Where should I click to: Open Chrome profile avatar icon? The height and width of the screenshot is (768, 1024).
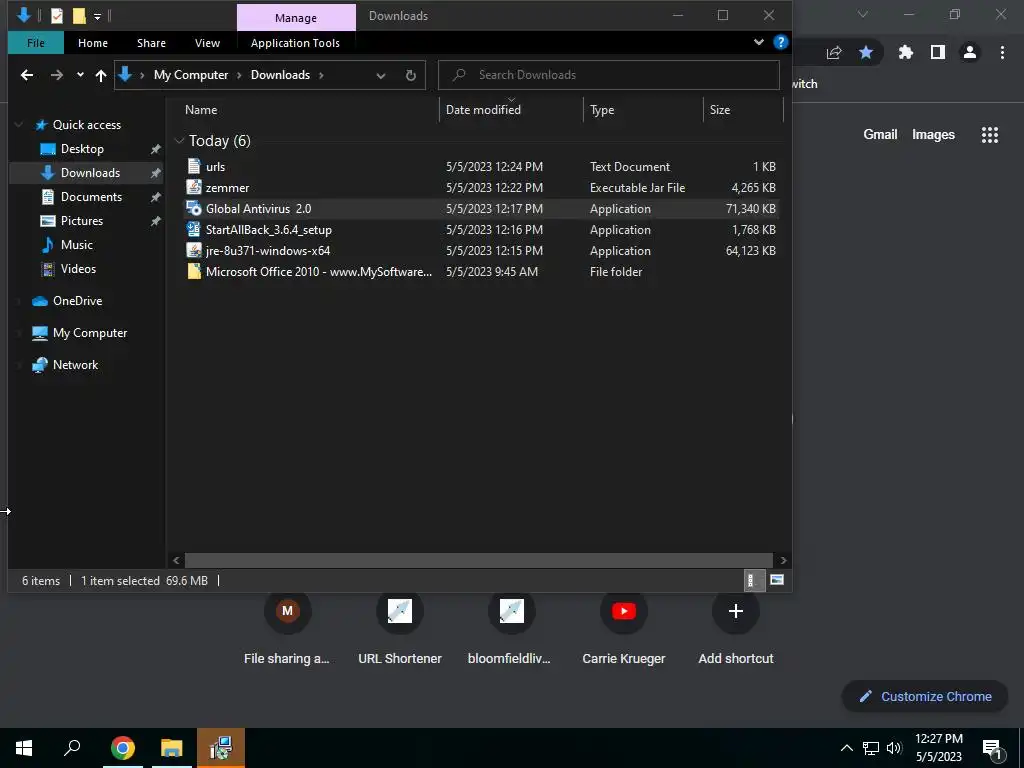970,52
